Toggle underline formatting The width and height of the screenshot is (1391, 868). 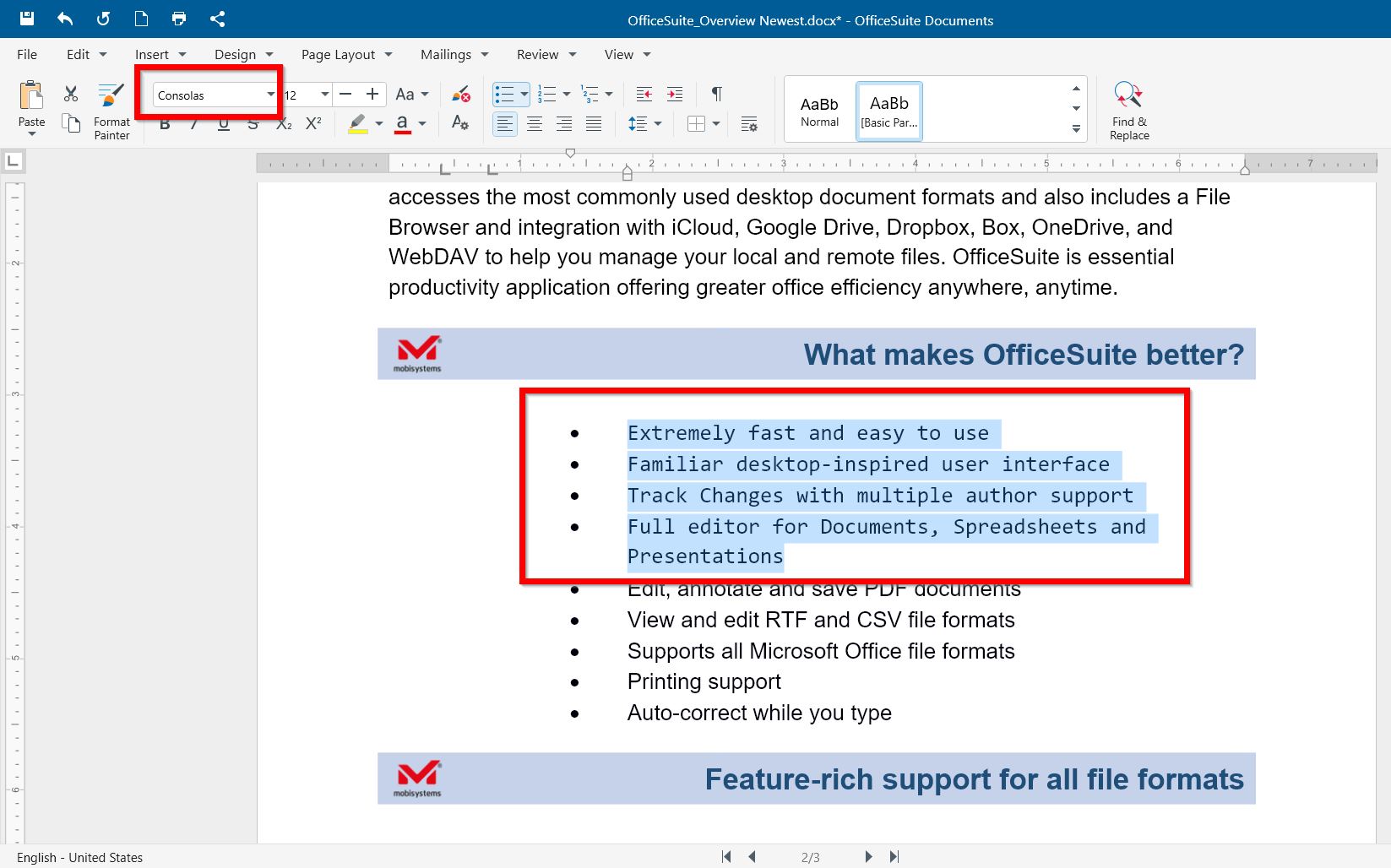(x=224, y=124)
